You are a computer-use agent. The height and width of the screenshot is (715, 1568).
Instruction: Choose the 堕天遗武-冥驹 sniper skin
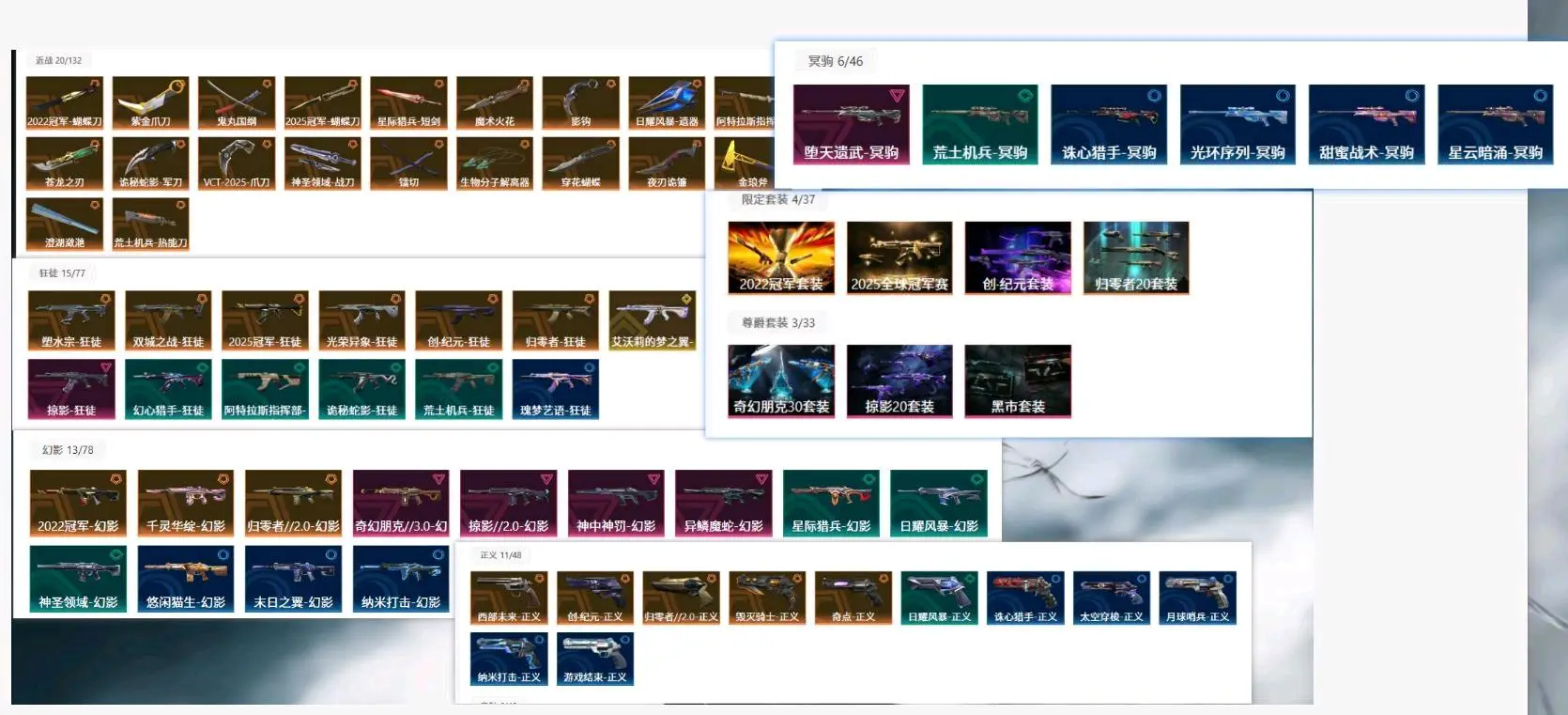point(851,124)
